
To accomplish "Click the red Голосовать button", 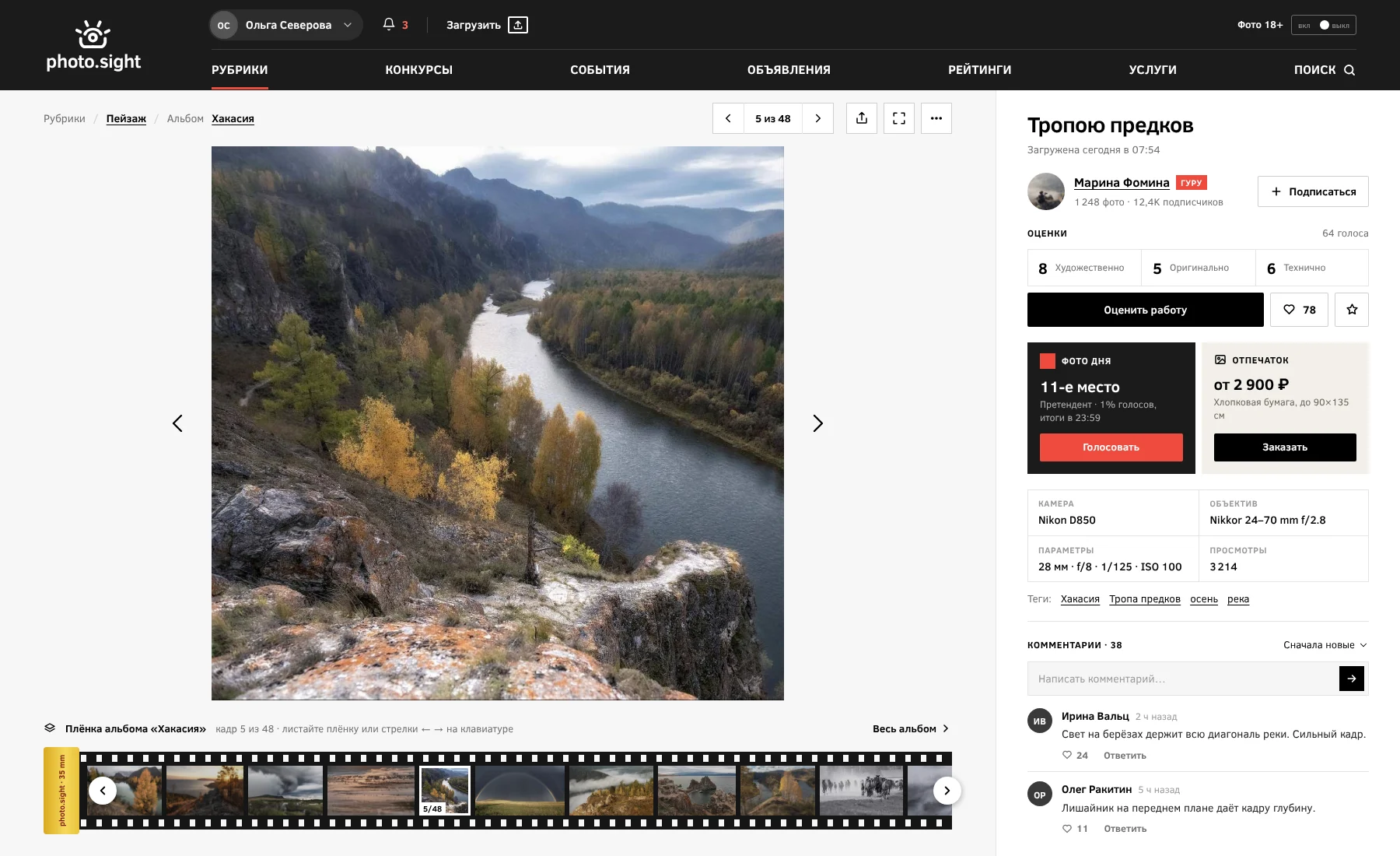I will pyautogui.click(x=1111, y=447).
